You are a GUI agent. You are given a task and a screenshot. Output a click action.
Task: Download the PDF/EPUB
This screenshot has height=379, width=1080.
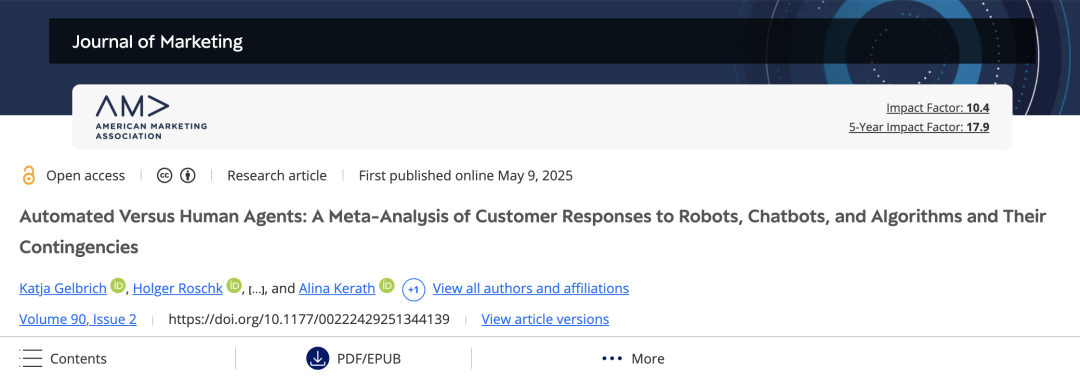353,358
